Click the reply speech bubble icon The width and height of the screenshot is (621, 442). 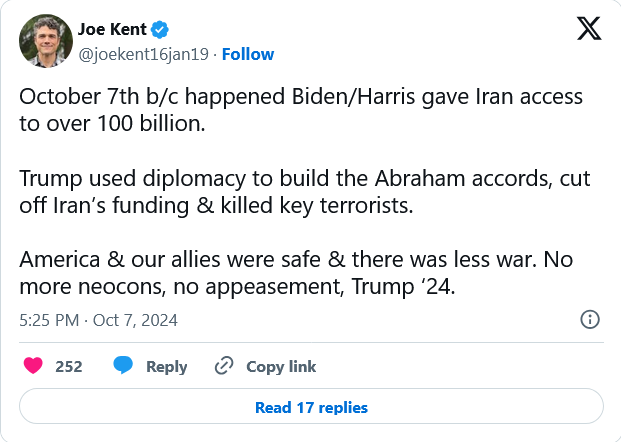pos(123,366)
